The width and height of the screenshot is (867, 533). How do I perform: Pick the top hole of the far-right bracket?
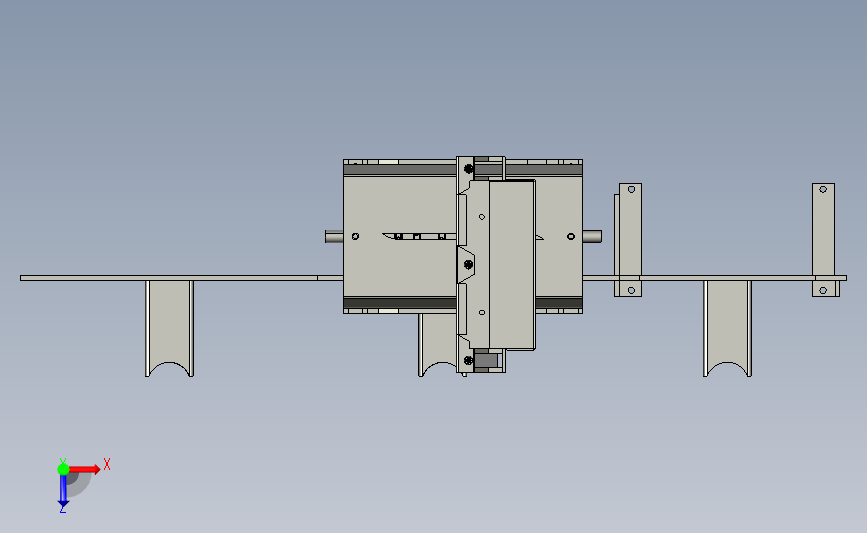pyautogui.click(x=823, y=190)
